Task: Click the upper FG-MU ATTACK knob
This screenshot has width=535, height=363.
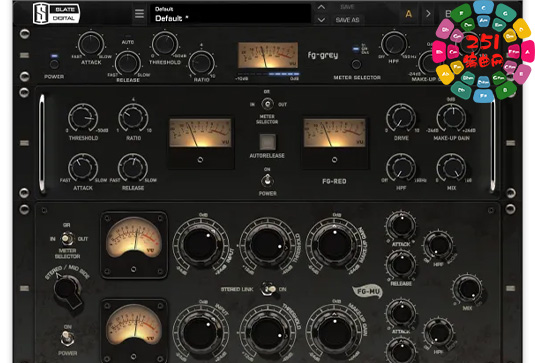Action: [401, 226]
